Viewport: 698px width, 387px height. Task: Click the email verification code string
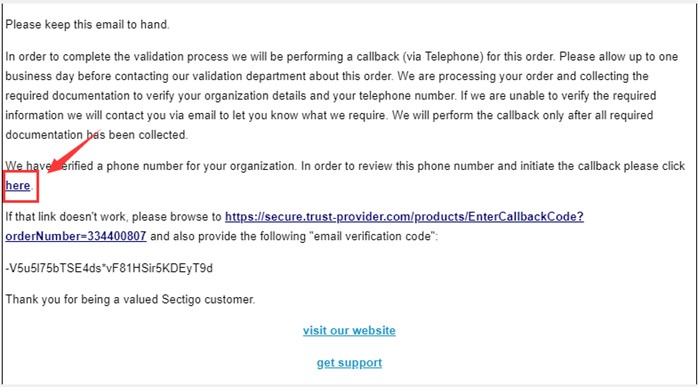(x=109, y=268)
